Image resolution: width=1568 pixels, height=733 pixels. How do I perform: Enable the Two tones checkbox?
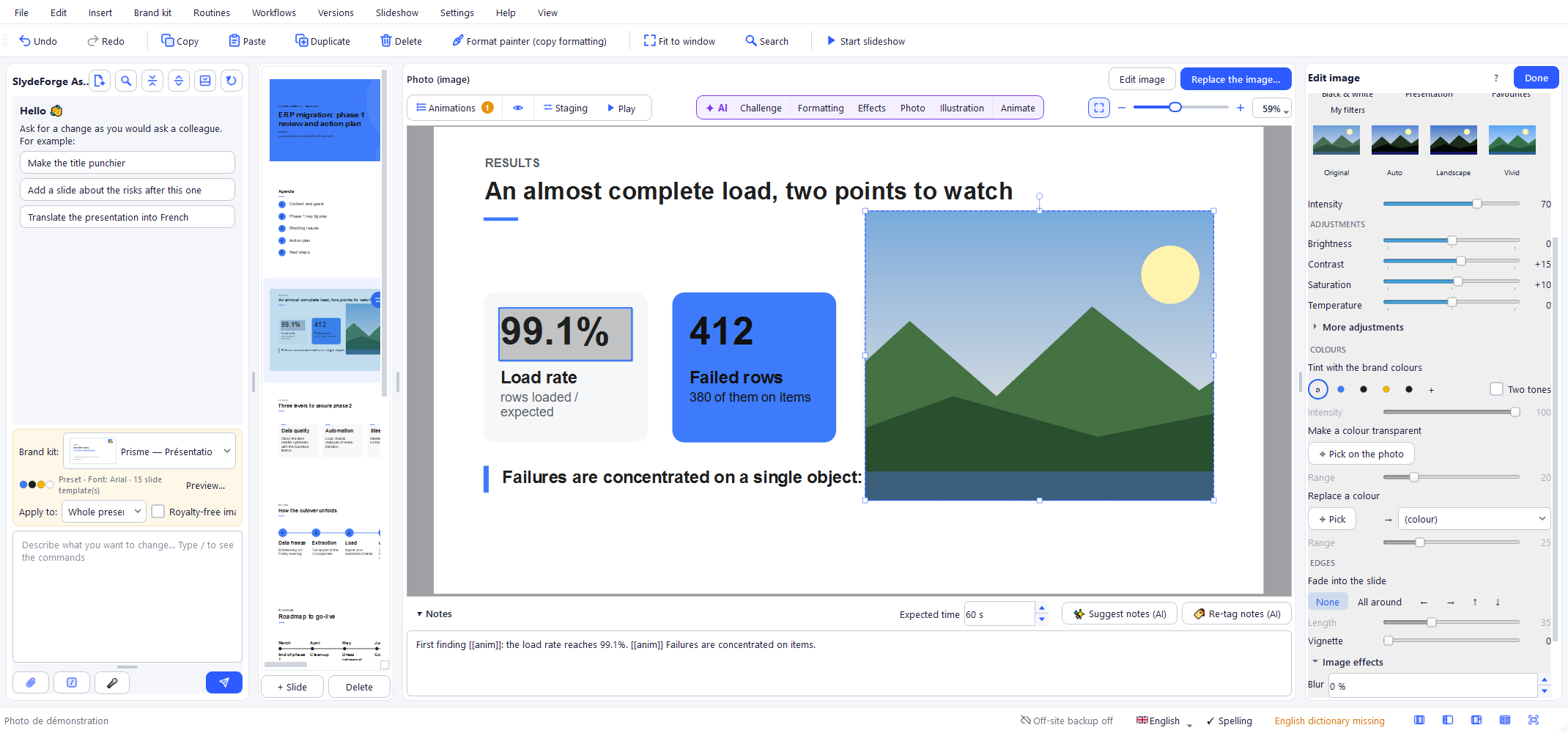(x=1496, y=389)
